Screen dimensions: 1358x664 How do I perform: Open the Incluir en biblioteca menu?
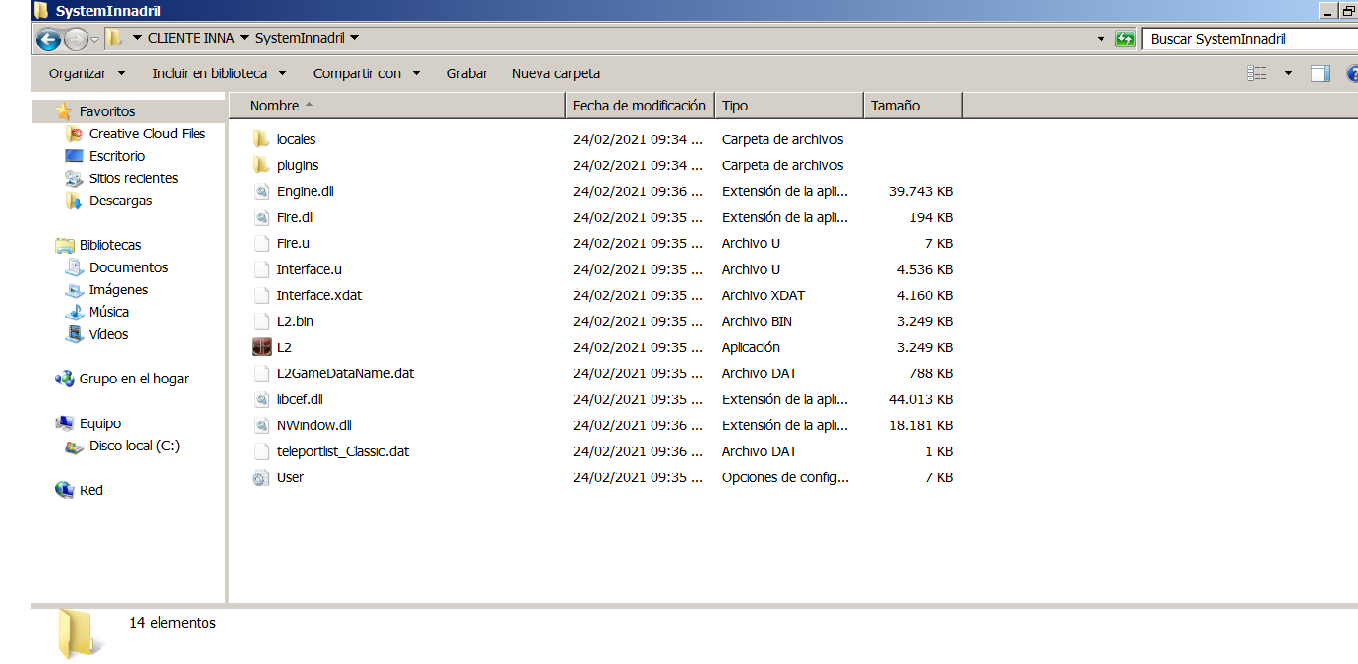coord(208,73)
